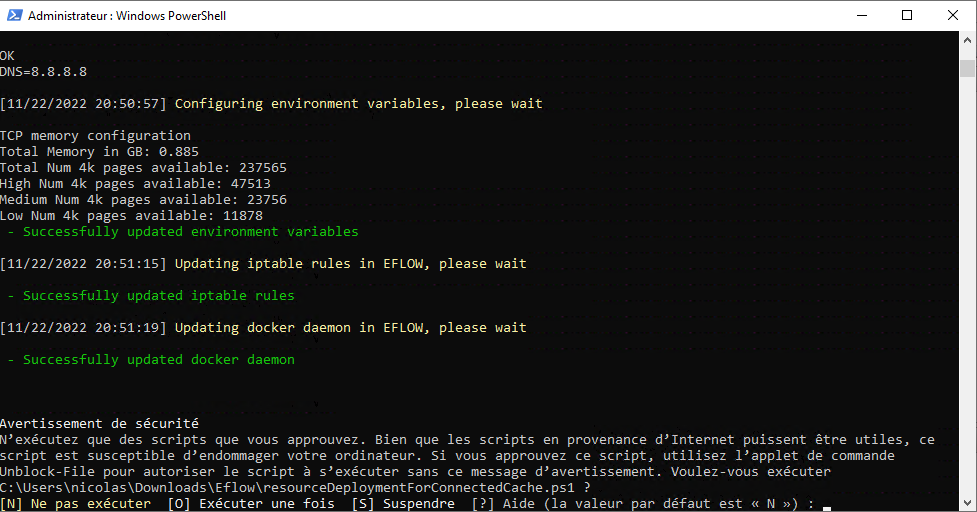Image resolution: width=977 pixels, height=512 pixels.
Task: Close the Administrateur PowerShell window
Action: pos(953,16)
